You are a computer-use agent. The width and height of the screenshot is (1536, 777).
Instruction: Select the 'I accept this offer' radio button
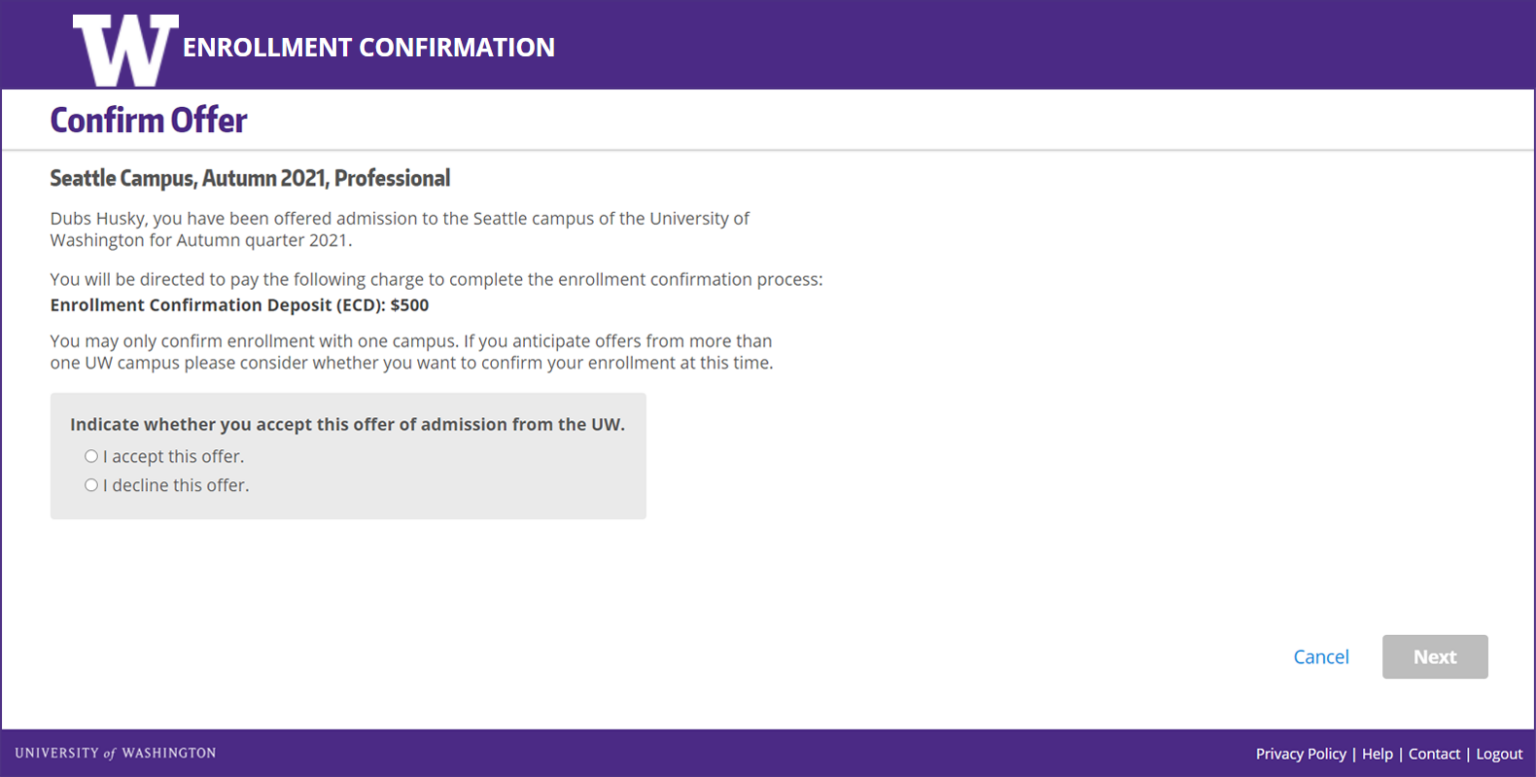pos(91,456)
